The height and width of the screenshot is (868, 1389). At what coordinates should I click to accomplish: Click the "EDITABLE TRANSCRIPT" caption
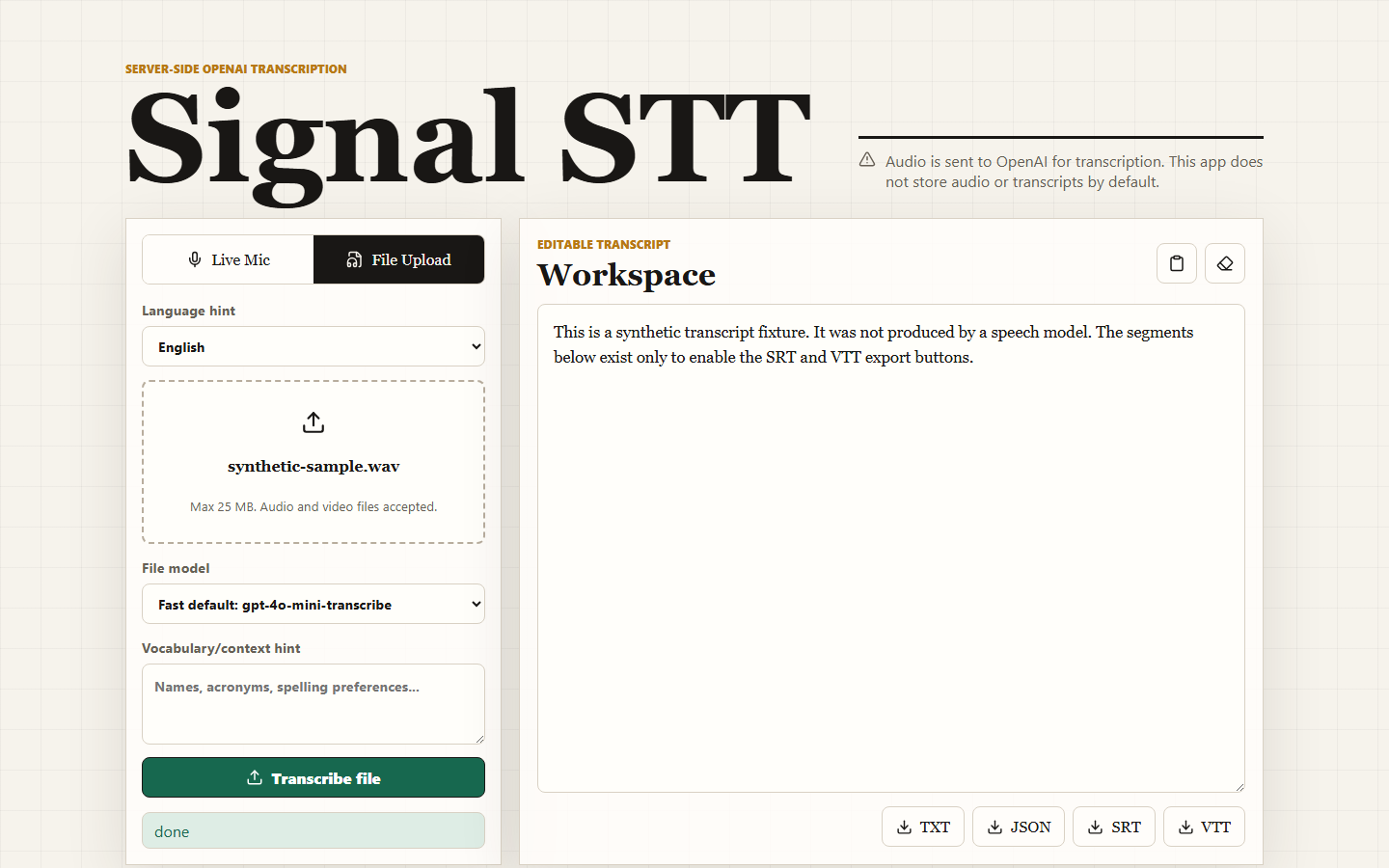click(x=604, y=245)
